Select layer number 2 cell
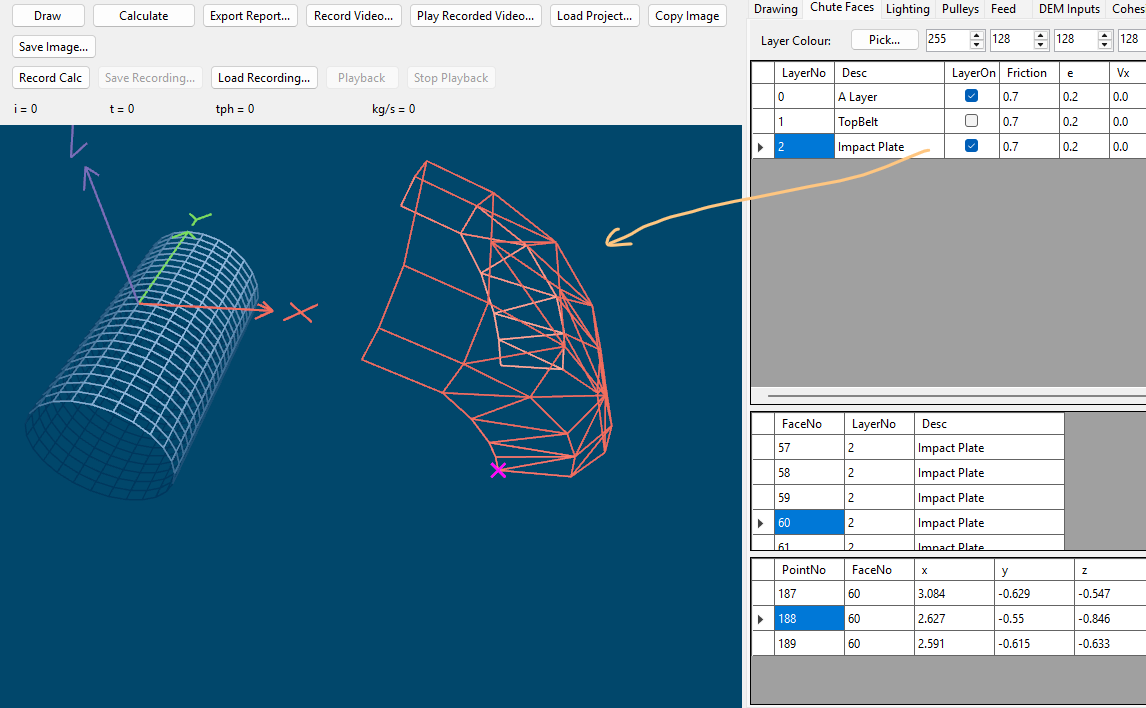This screenshot has height=708, width=1146. point(804,146)
